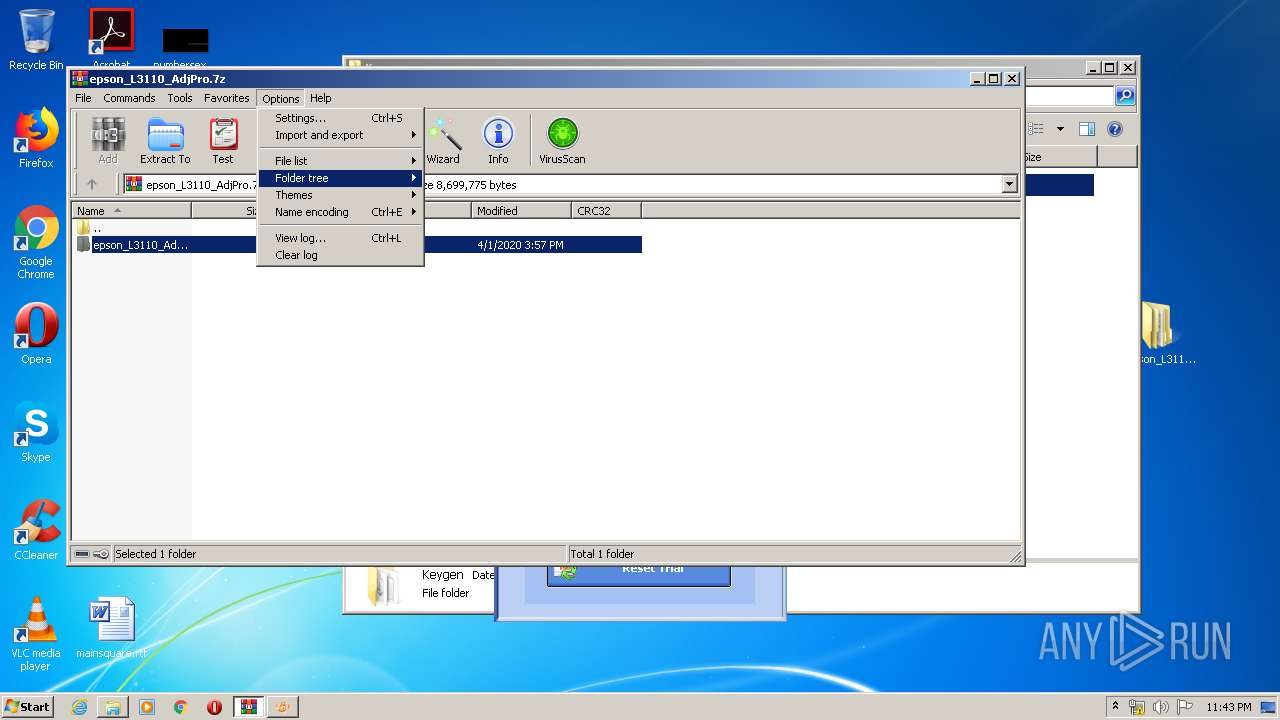The height and width of the screenshot is (720, 1280).
Task: Expand the Folder tree submenu
Action: point(340,178)
